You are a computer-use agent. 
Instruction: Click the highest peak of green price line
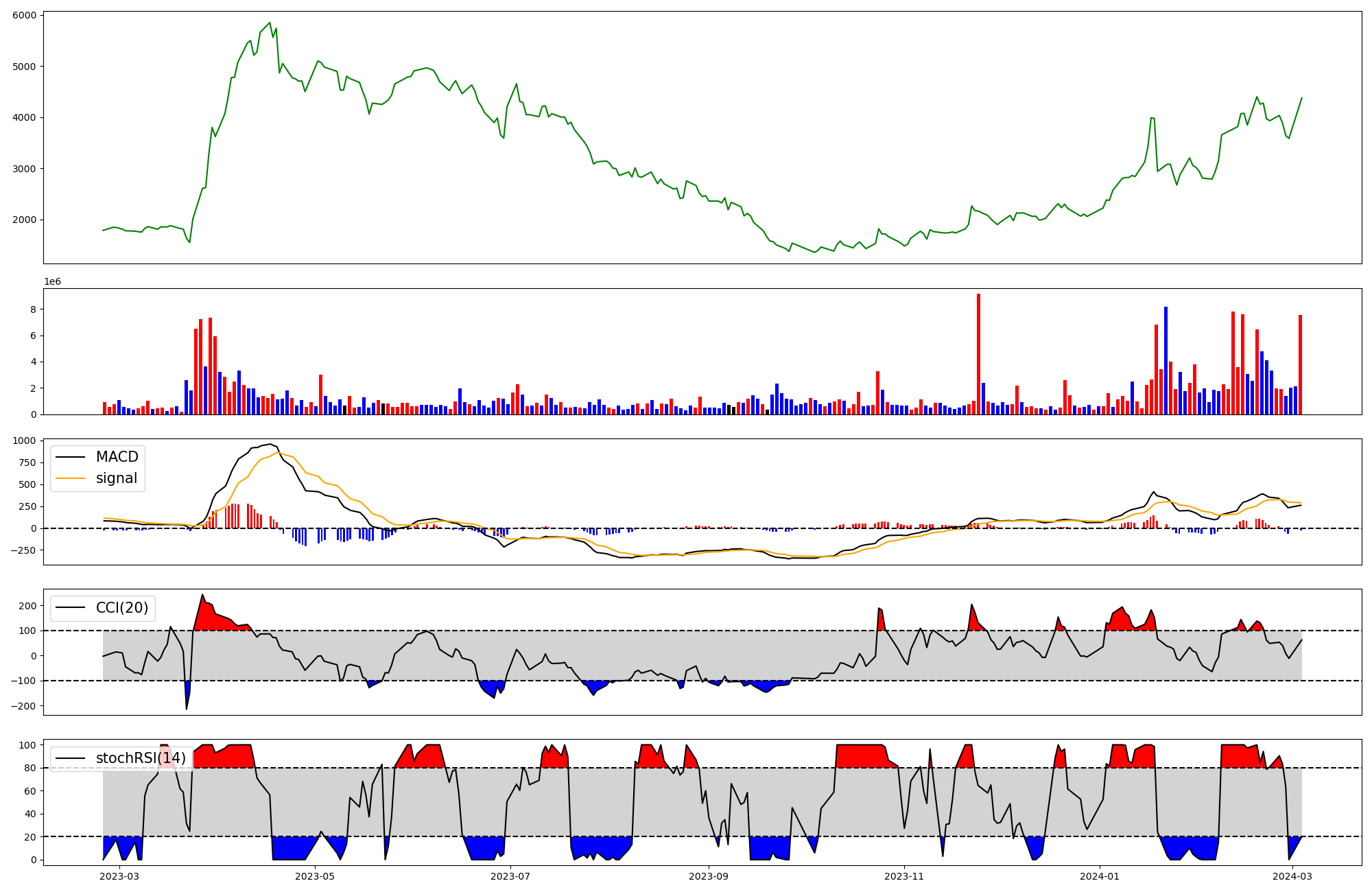(x=270, y=23)
